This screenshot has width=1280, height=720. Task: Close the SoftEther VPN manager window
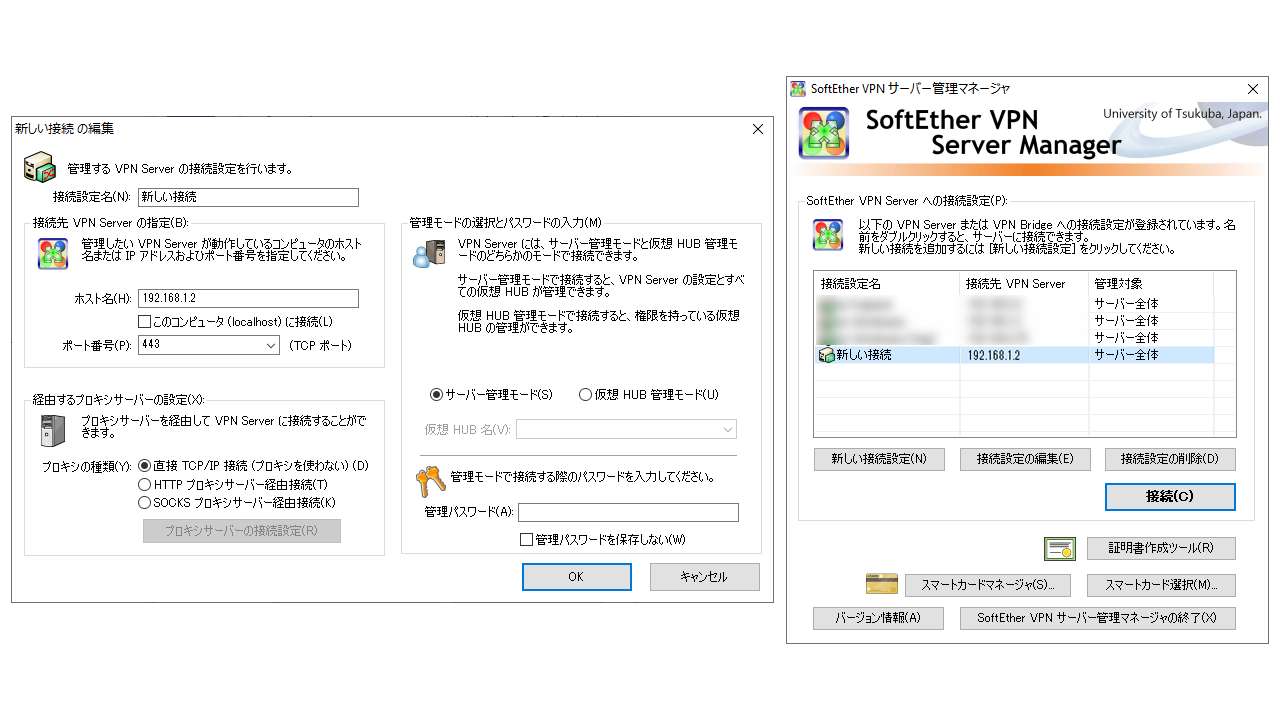pos(1252,89)
